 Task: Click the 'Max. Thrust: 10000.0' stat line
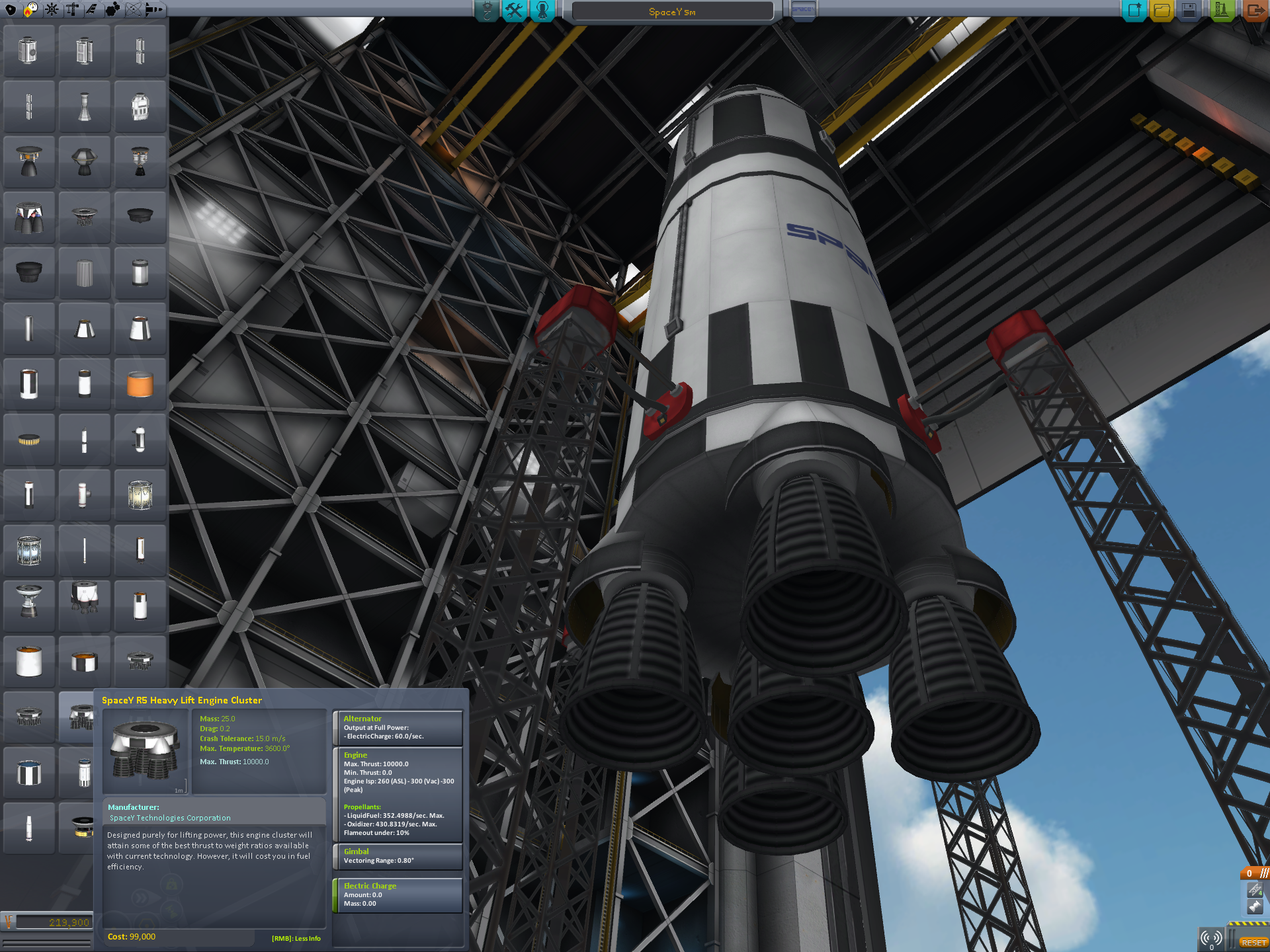235,762
